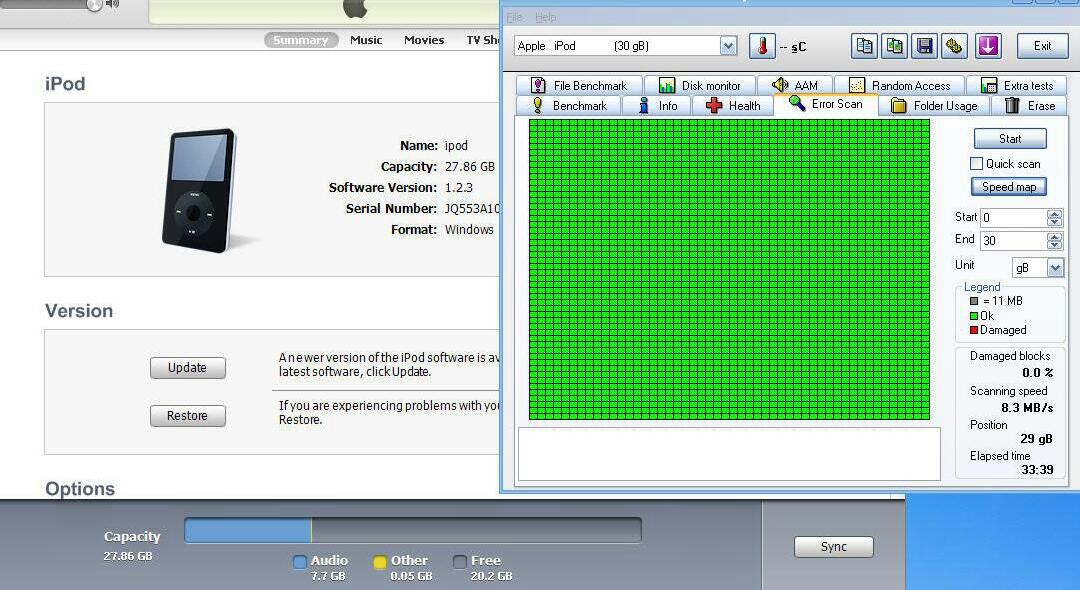Screen dimensions: 1080x590
Task: Click the thermometer temperature icon
Action: click(762, 46)
